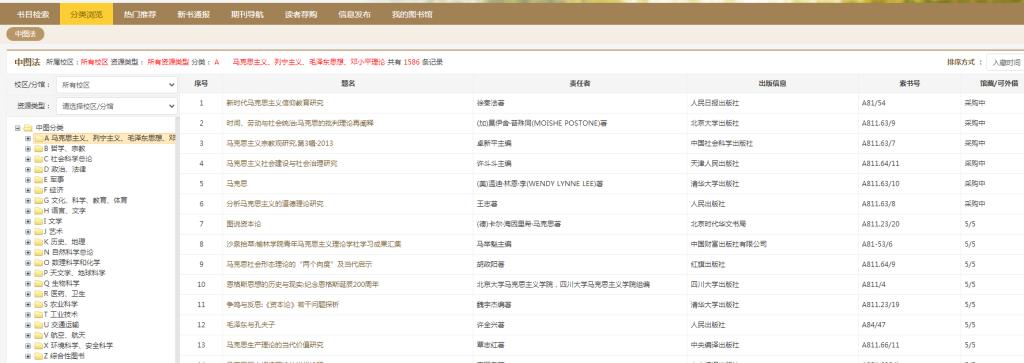Open the 我的图书馆 tab
Viewport: 1024px width, 363px height.
point(411,14)
